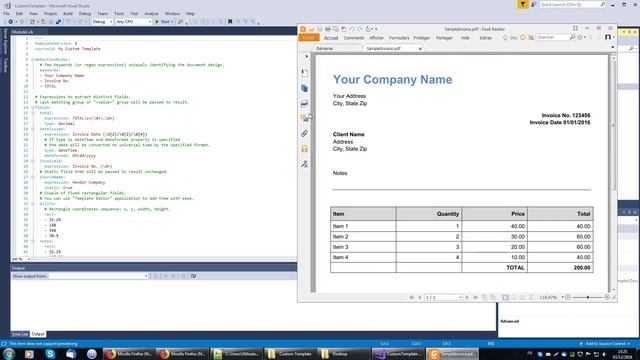
Task: Open the Protéger tab in Foxit Reader
Action: click(422, 38)
